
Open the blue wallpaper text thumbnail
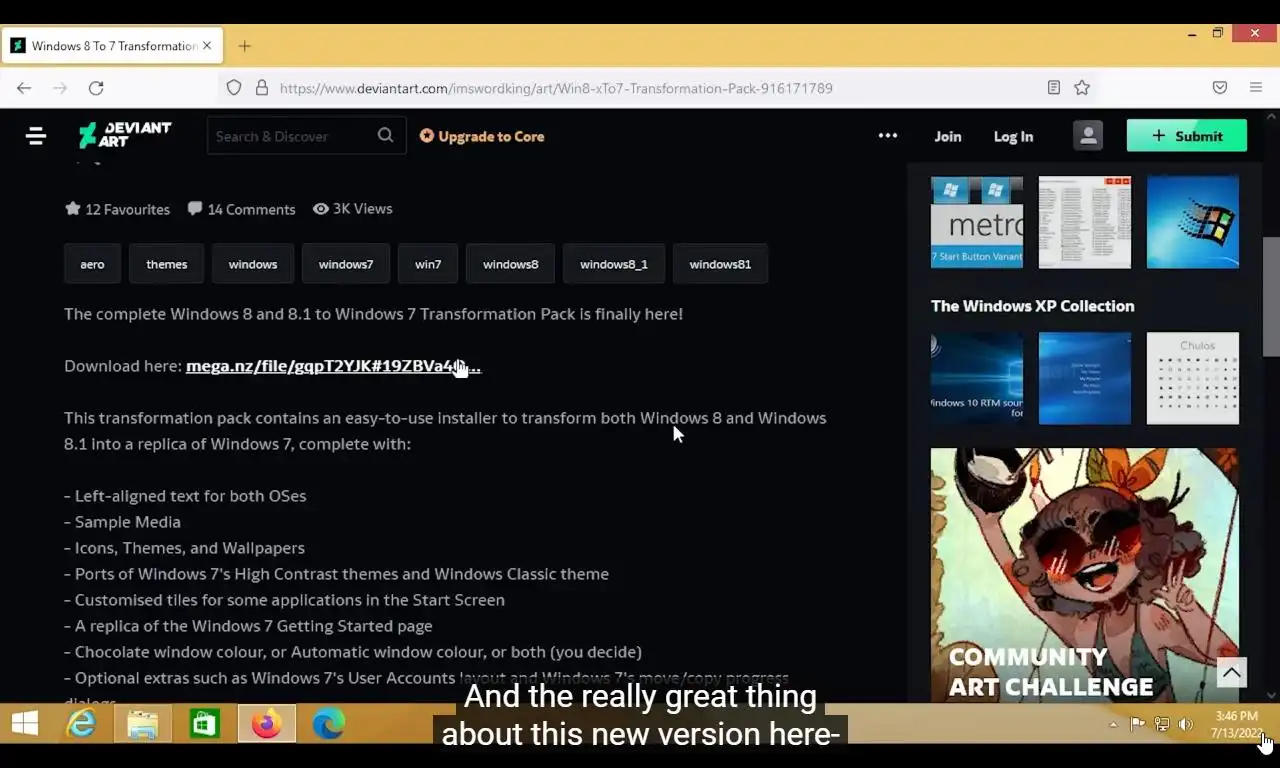(1085, 378)
